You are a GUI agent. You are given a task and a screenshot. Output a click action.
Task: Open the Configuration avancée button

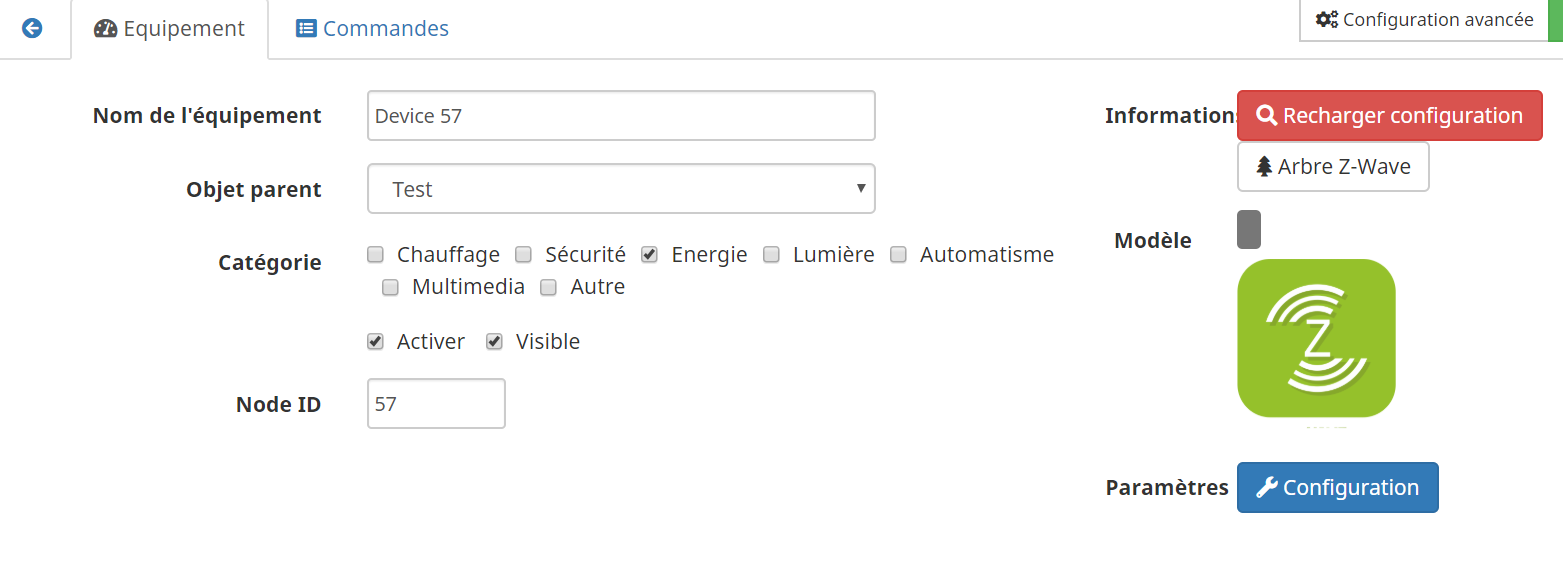(x=1424, y=20)
